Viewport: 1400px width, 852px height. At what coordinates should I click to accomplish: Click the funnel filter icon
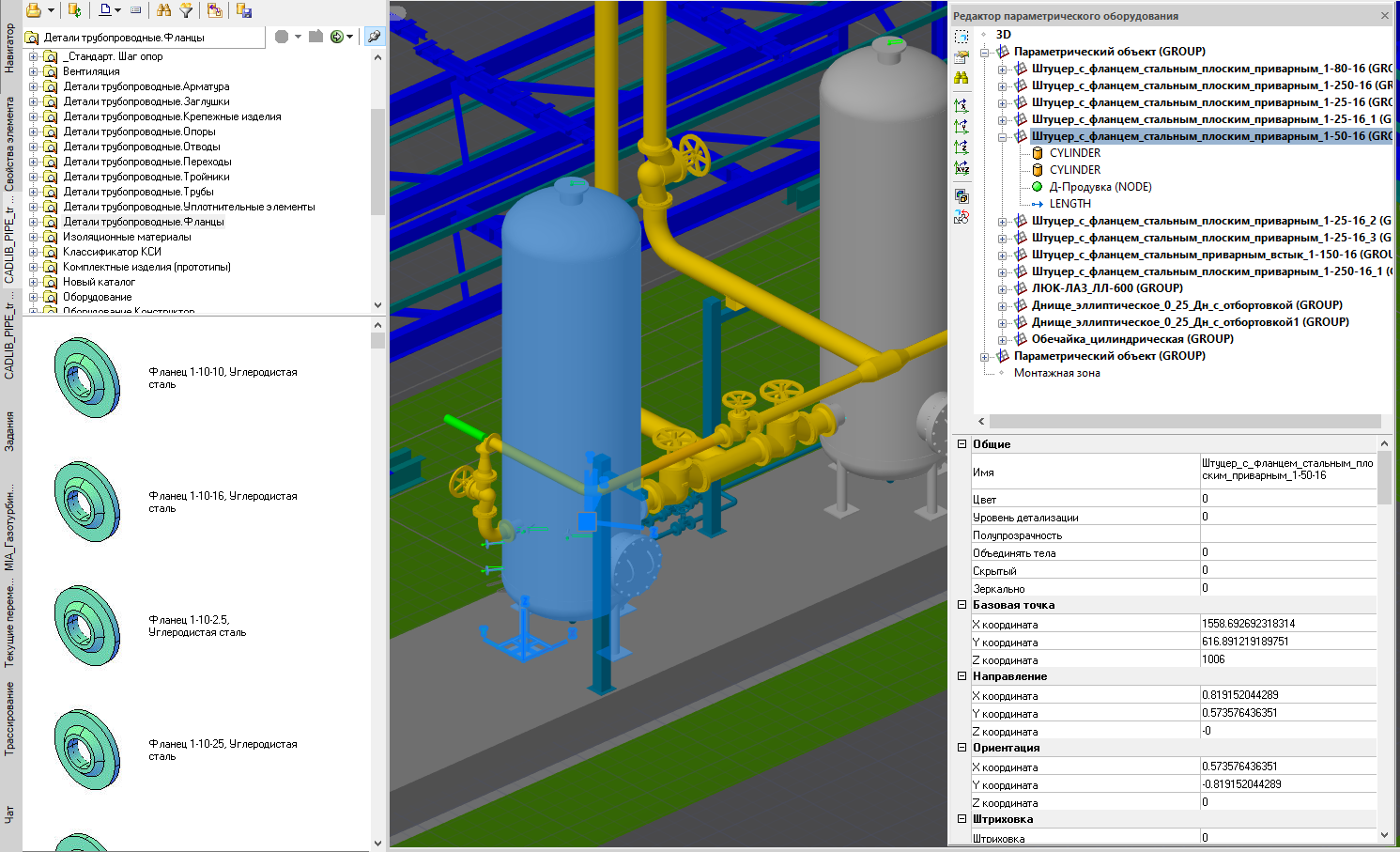[187, 10]
